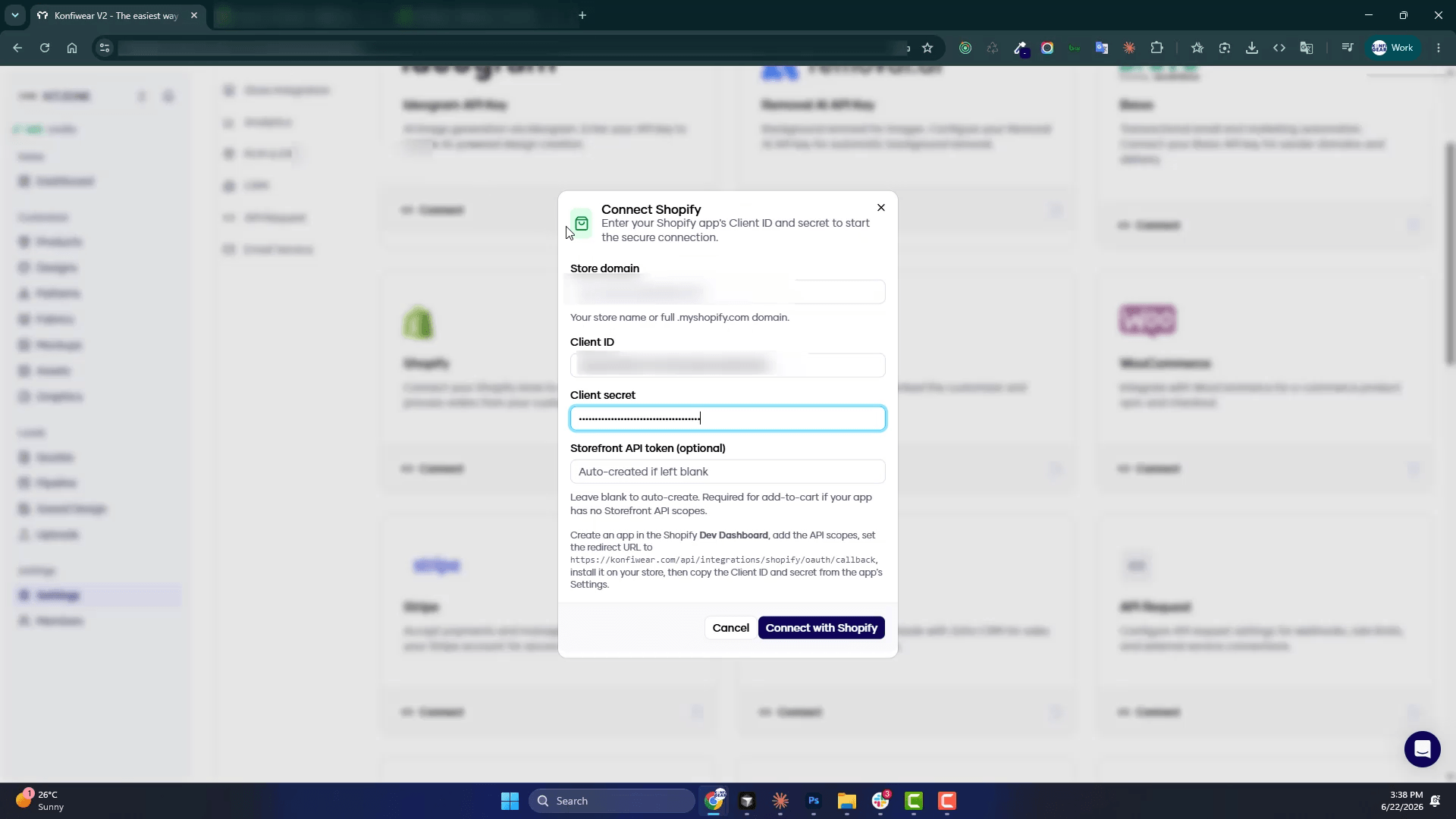The image size is (1456, 819).
Task: Open a new browser tab
Action: pyautogui.click(x=582, y=15)
